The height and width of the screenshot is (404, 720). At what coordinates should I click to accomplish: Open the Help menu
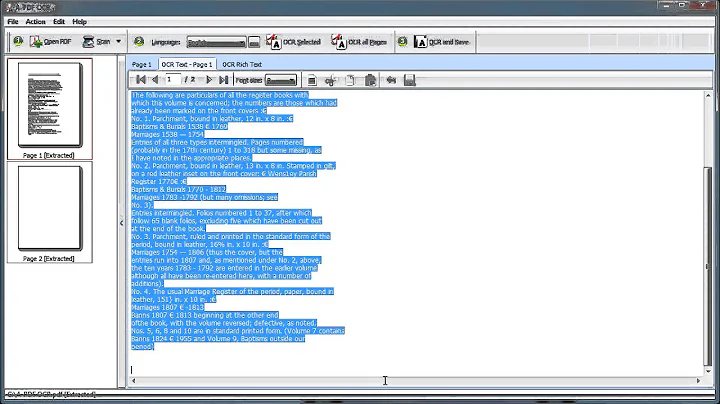(x=79, y=22)
